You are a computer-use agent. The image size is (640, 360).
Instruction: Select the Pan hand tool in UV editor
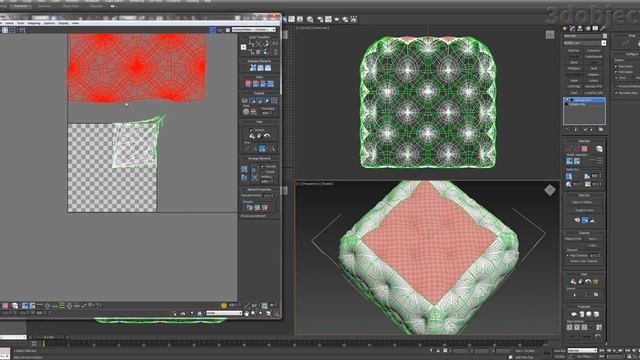click(246, 313)
